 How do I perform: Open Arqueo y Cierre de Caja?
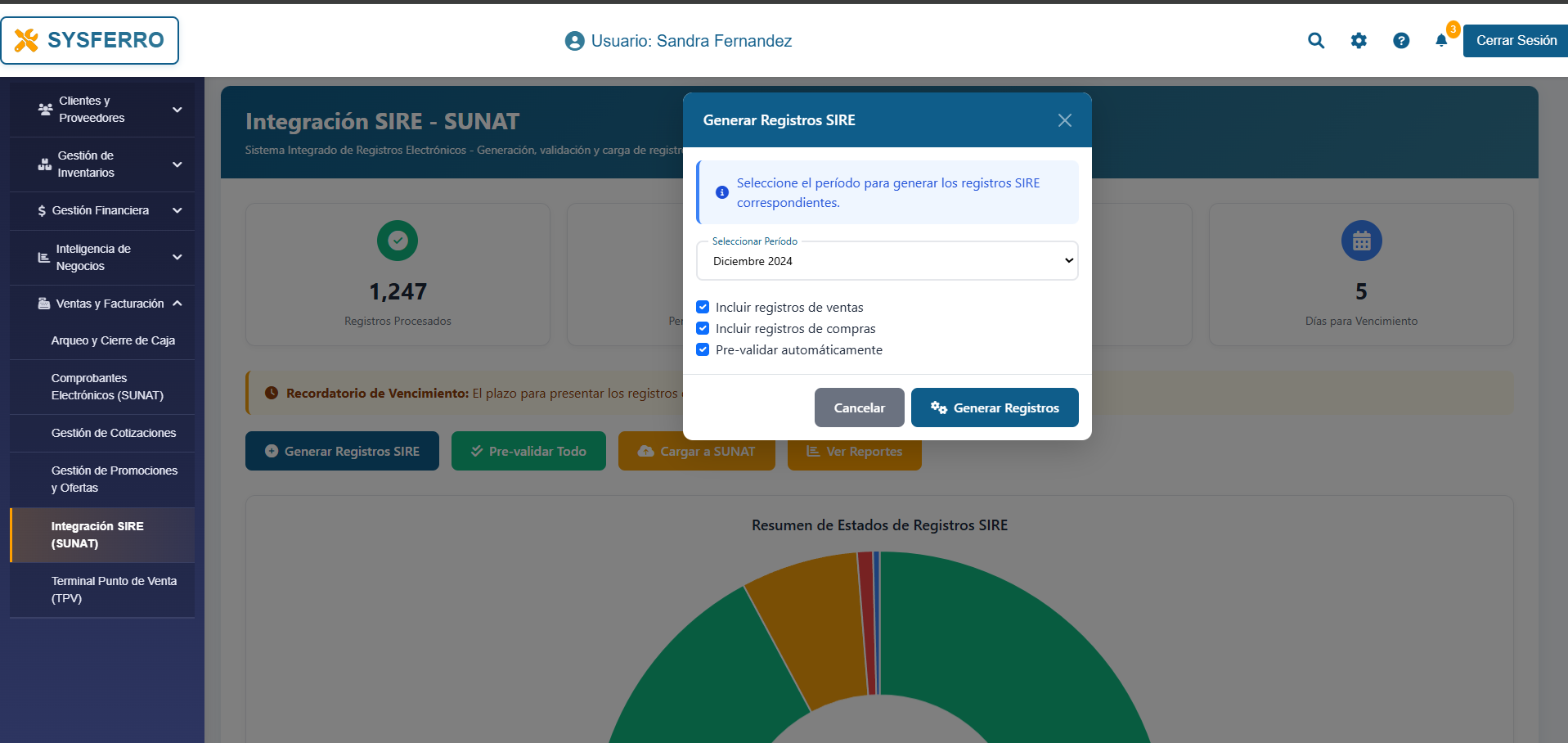tap(102, 340)
